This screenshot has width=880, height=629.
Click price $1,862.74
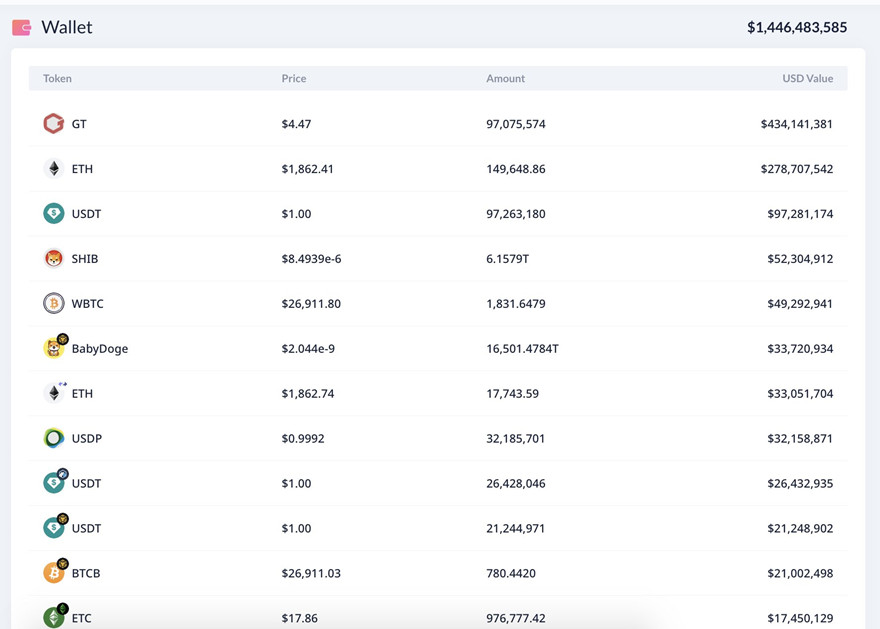pyautogui.click(x=308, y=393)
